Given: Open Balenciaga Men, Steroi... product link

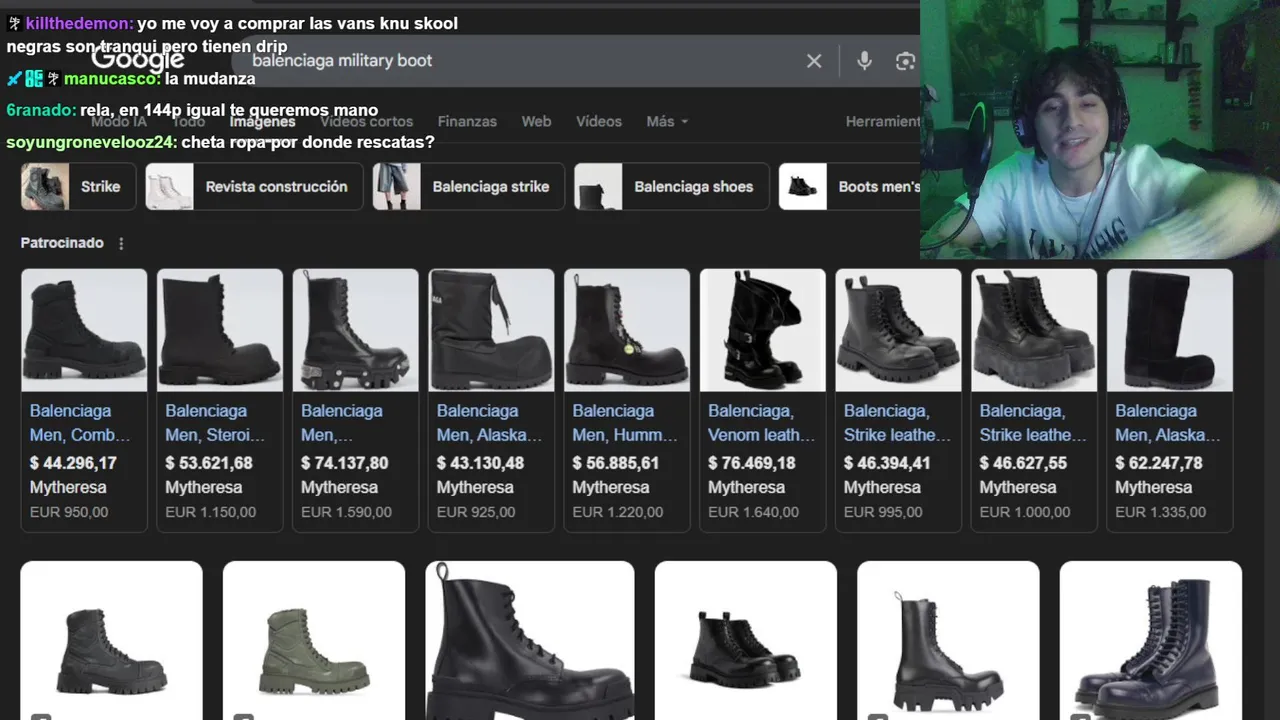Looking at the screenshot, I should [215, 423].
